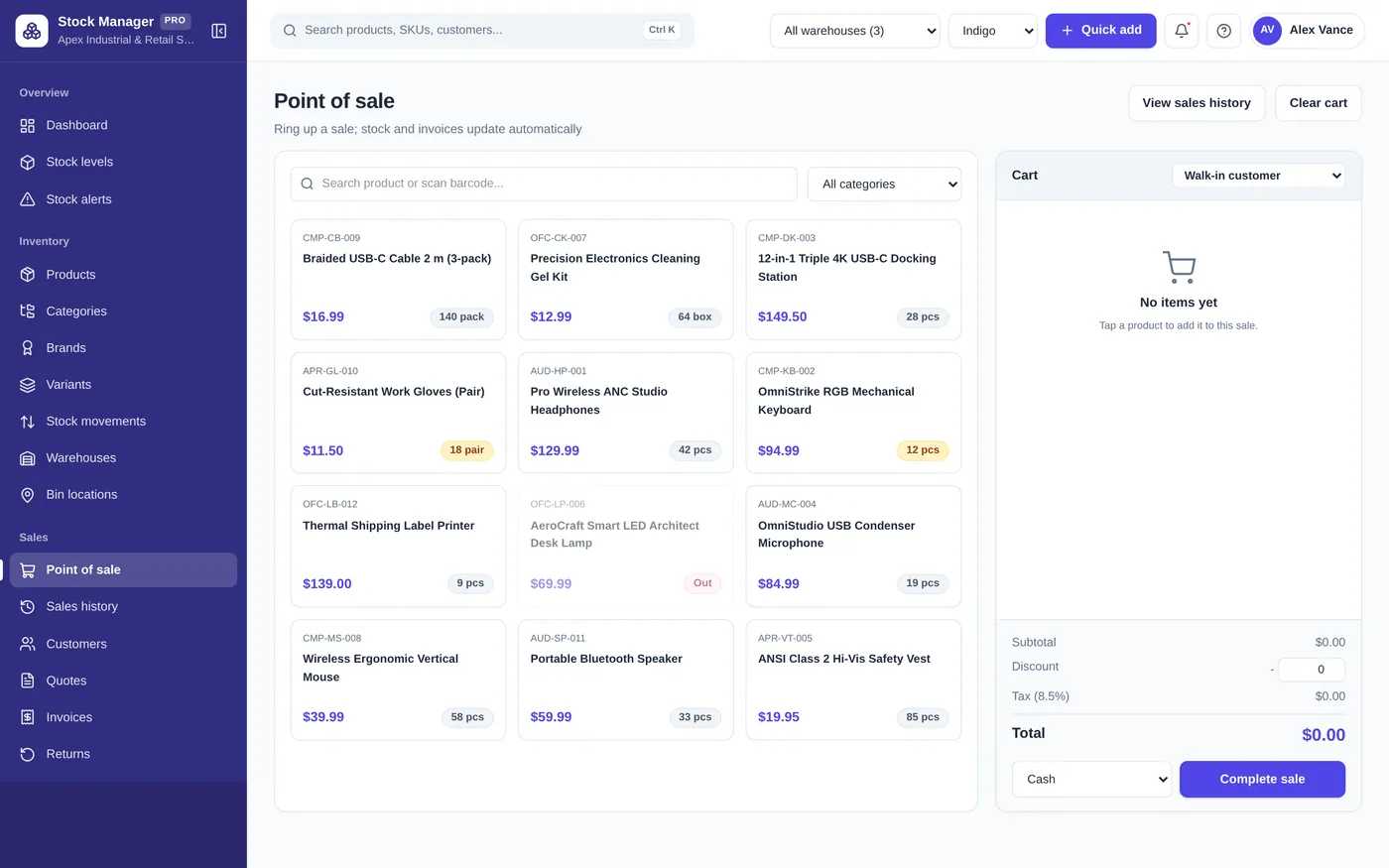Open Sales history in sidebar
The image size is (1389, 868).
point(124,607)
